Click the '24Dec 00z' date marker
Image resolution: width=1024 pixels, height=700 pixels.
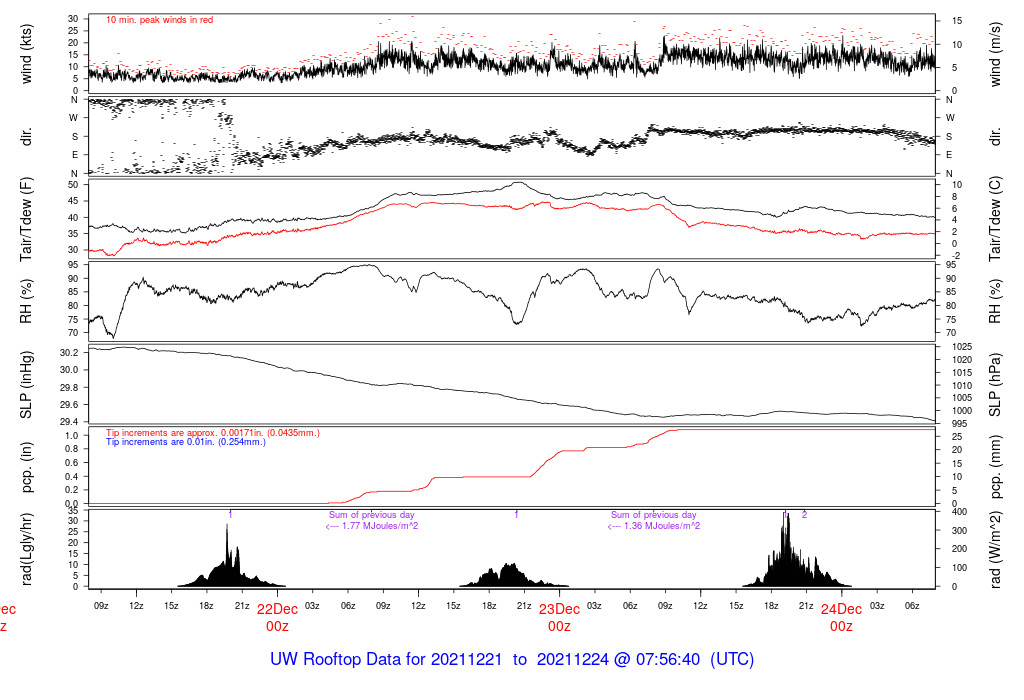coord(841,618)
